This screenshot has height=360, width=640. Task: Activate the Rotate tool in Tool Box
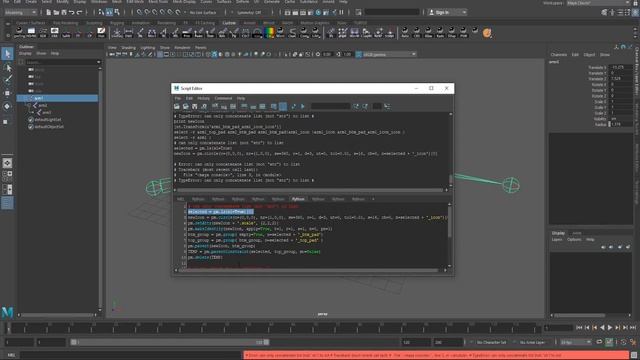coord(7,107)
